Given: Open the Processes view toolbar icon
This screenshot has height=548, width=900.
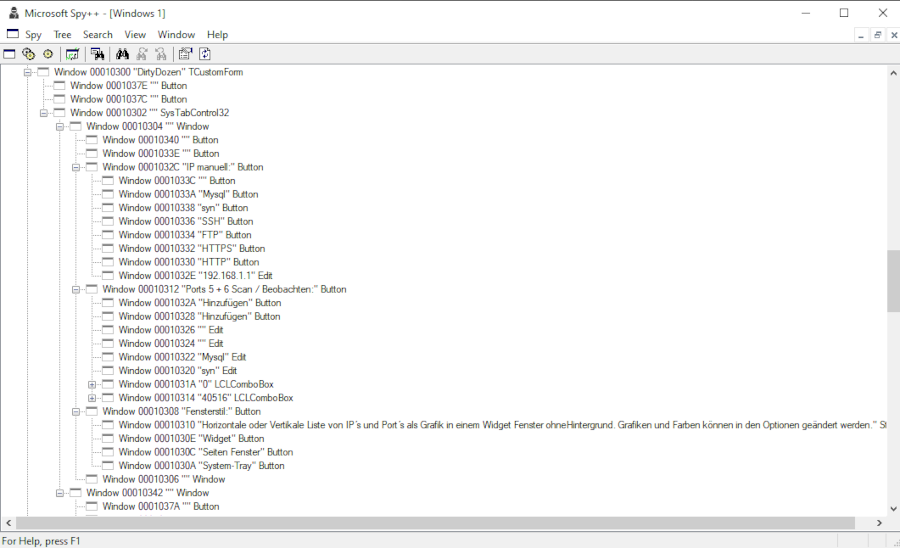Looking at the screenshot, I should coord(28,54).
